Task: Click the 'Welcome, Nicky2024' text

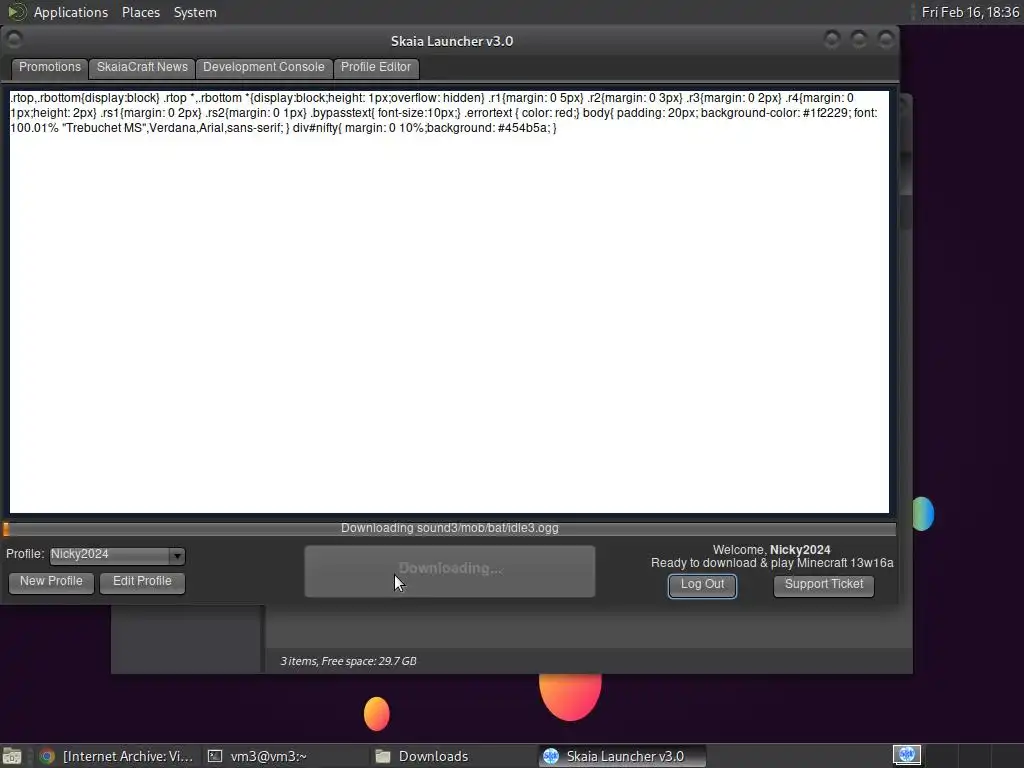Action: pyautogui.click(x=771, y=550)
